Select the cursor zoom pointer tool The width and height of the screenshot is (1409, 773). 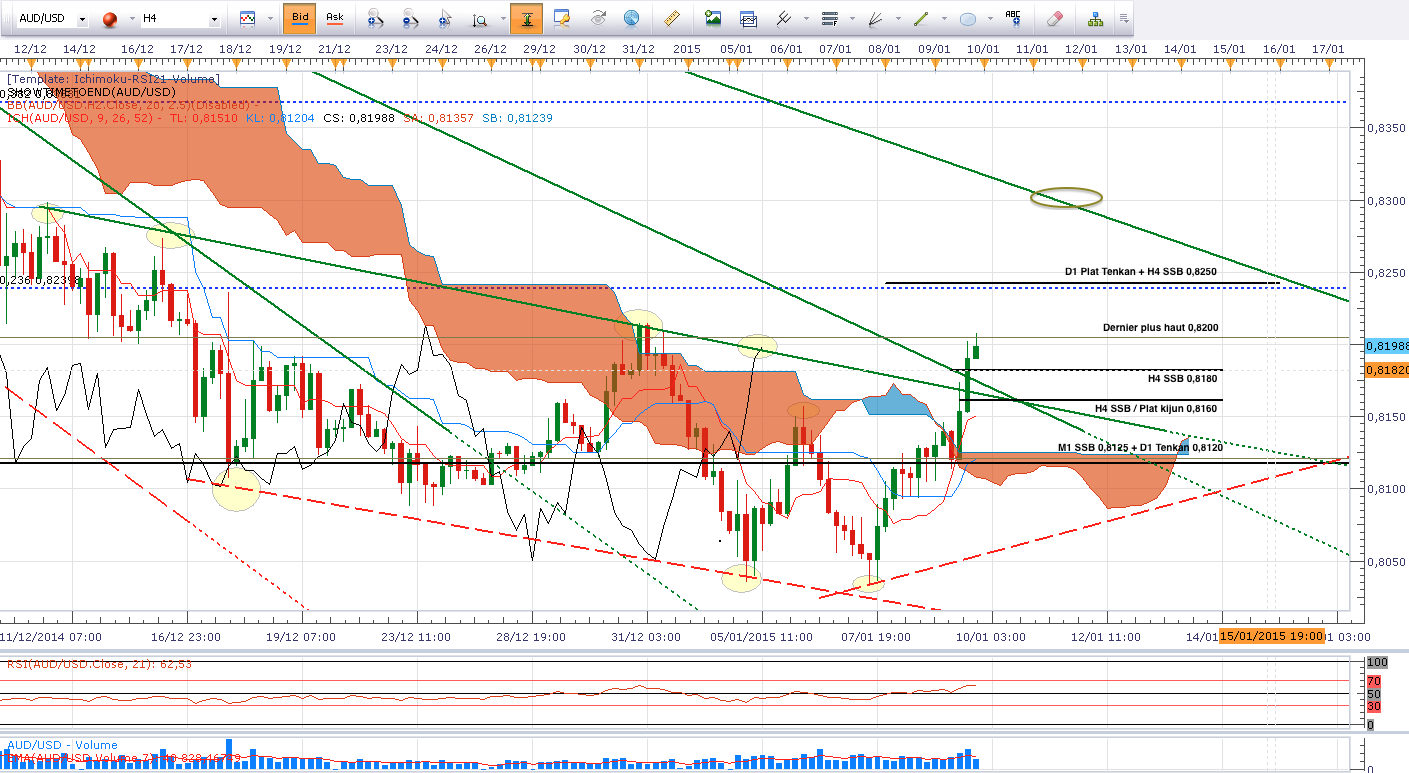coord(445,18)
